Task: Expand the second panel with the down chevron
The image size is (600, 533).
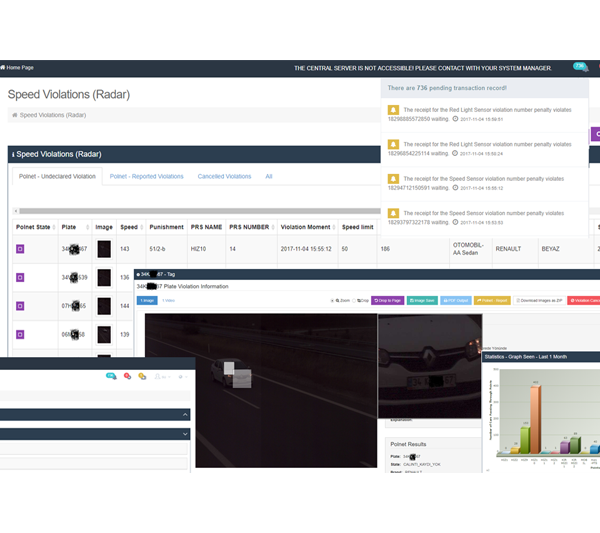Action: click(185, 434)
